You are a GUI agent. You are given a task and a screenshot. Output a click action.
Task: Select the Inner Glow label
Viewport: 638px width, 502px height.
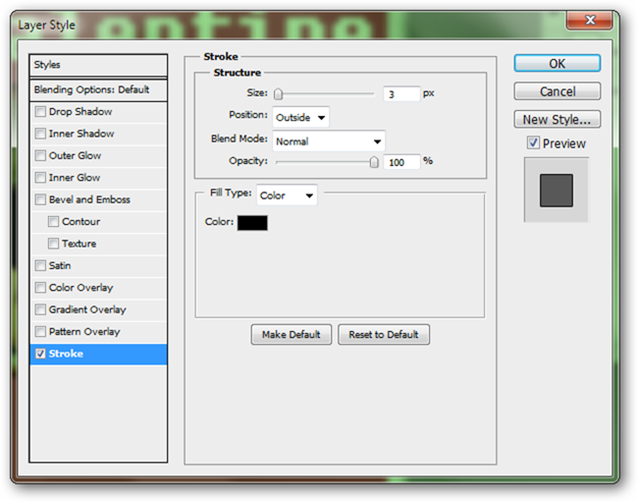(74, 177)
